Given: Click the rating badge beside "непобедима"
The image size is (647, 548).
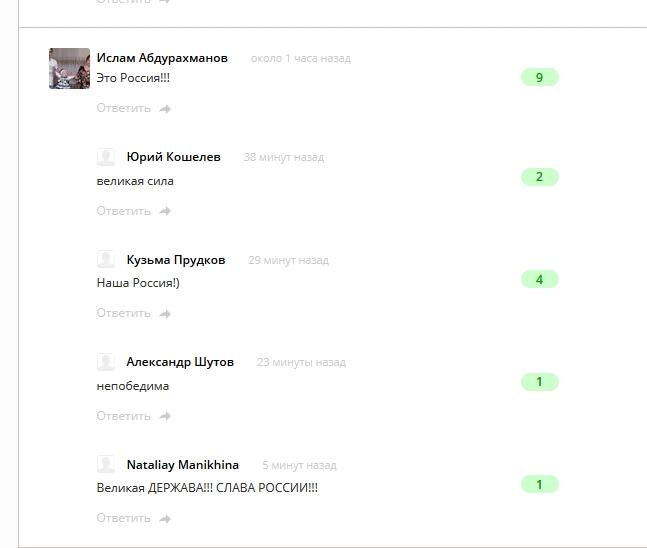Looking at the screenshot, I should (x=540, y=382).
